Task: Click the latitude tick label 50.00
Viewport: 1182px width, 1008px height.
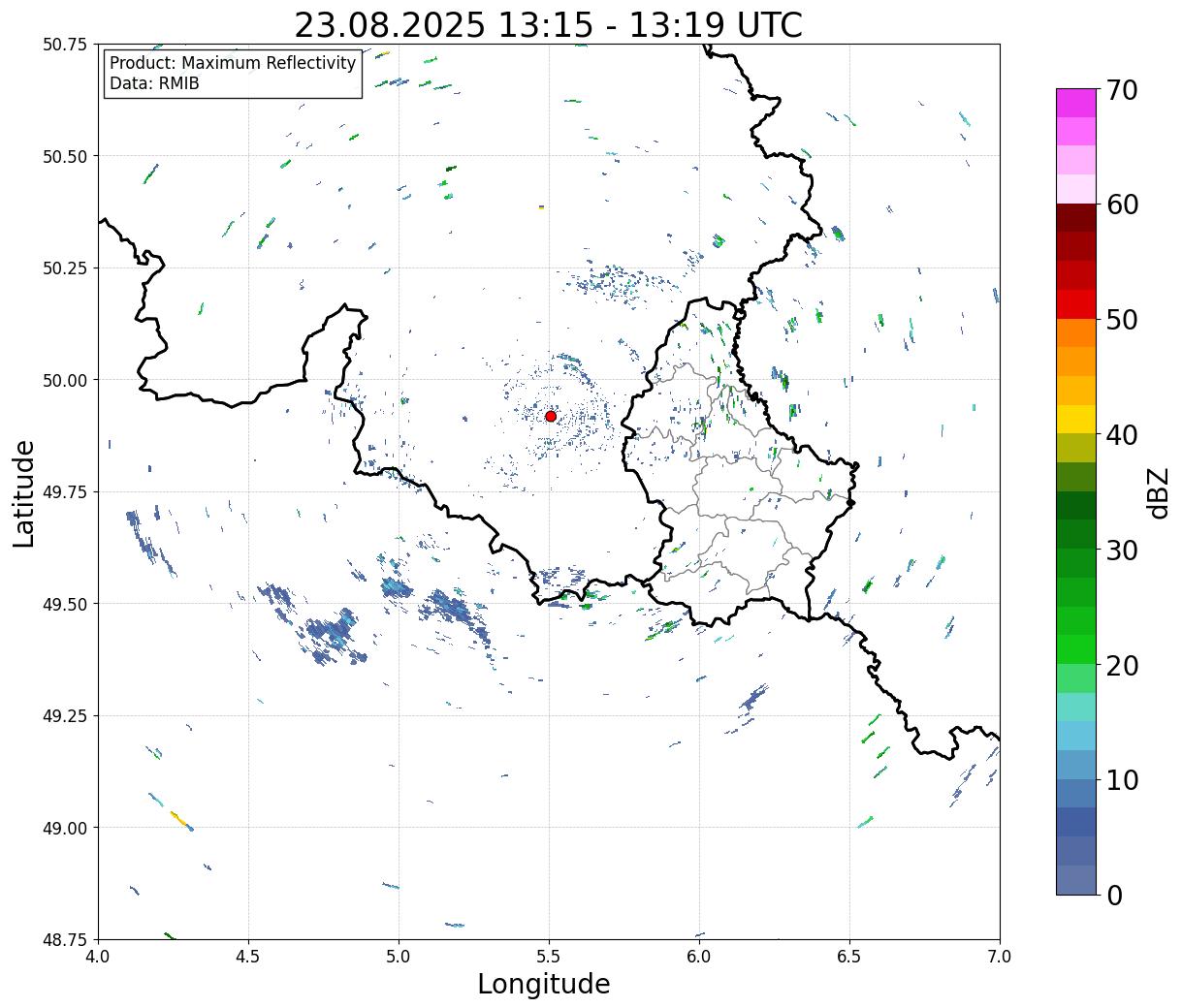Action: tap(65, 381)
